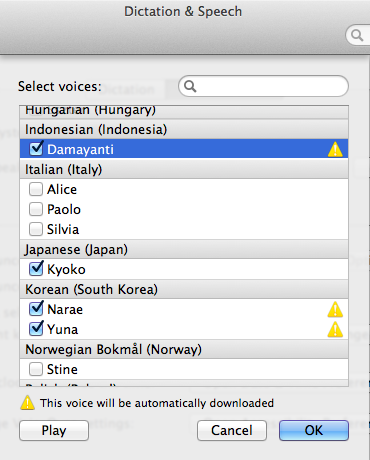Uncheck the Narae voice
The image size is (370, 460).
(x=36, y=309)
